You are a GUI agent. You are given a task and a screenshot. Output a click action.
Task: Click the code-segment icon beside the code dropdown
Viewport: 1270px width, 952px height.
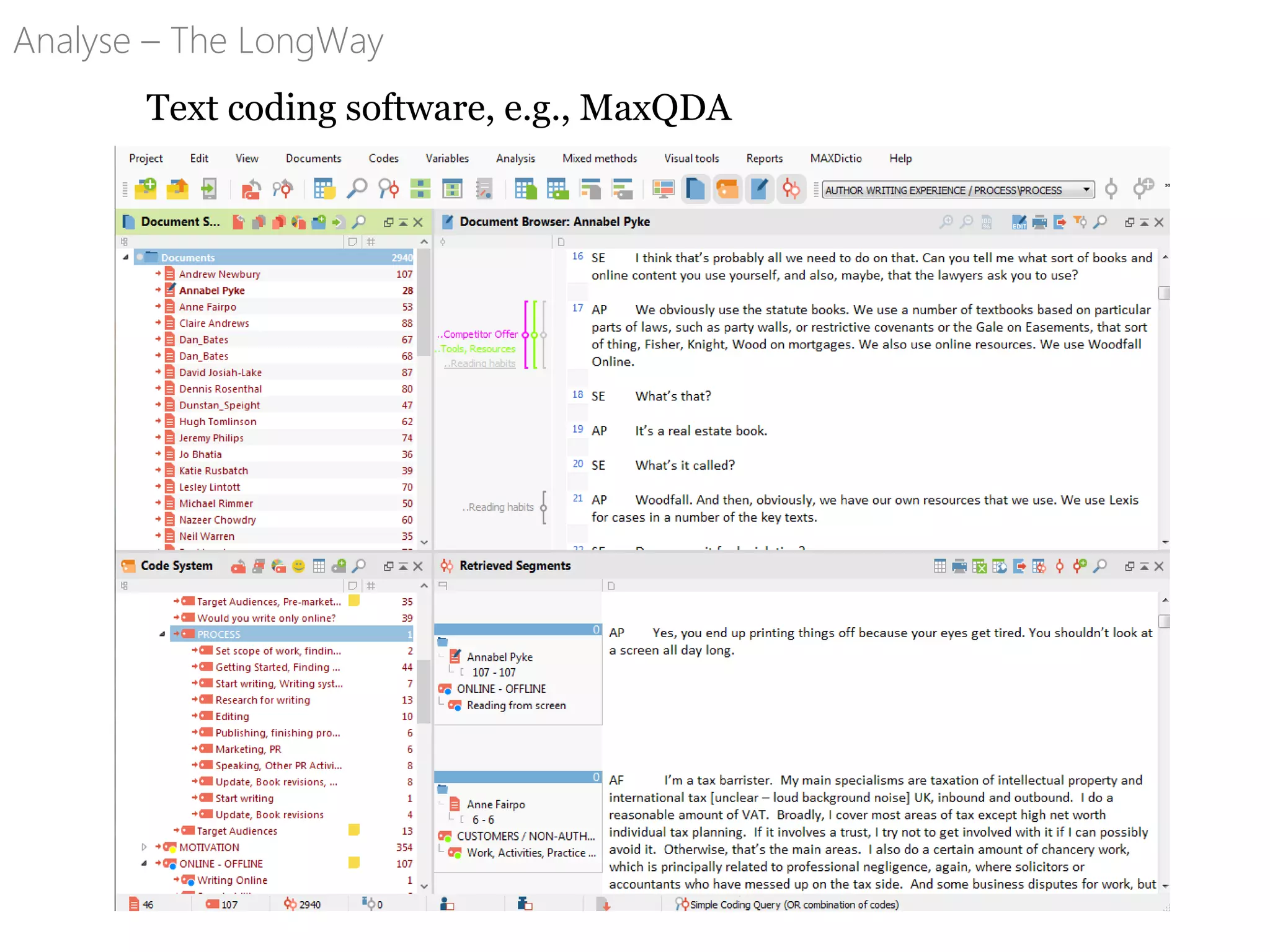(1111, 188)
